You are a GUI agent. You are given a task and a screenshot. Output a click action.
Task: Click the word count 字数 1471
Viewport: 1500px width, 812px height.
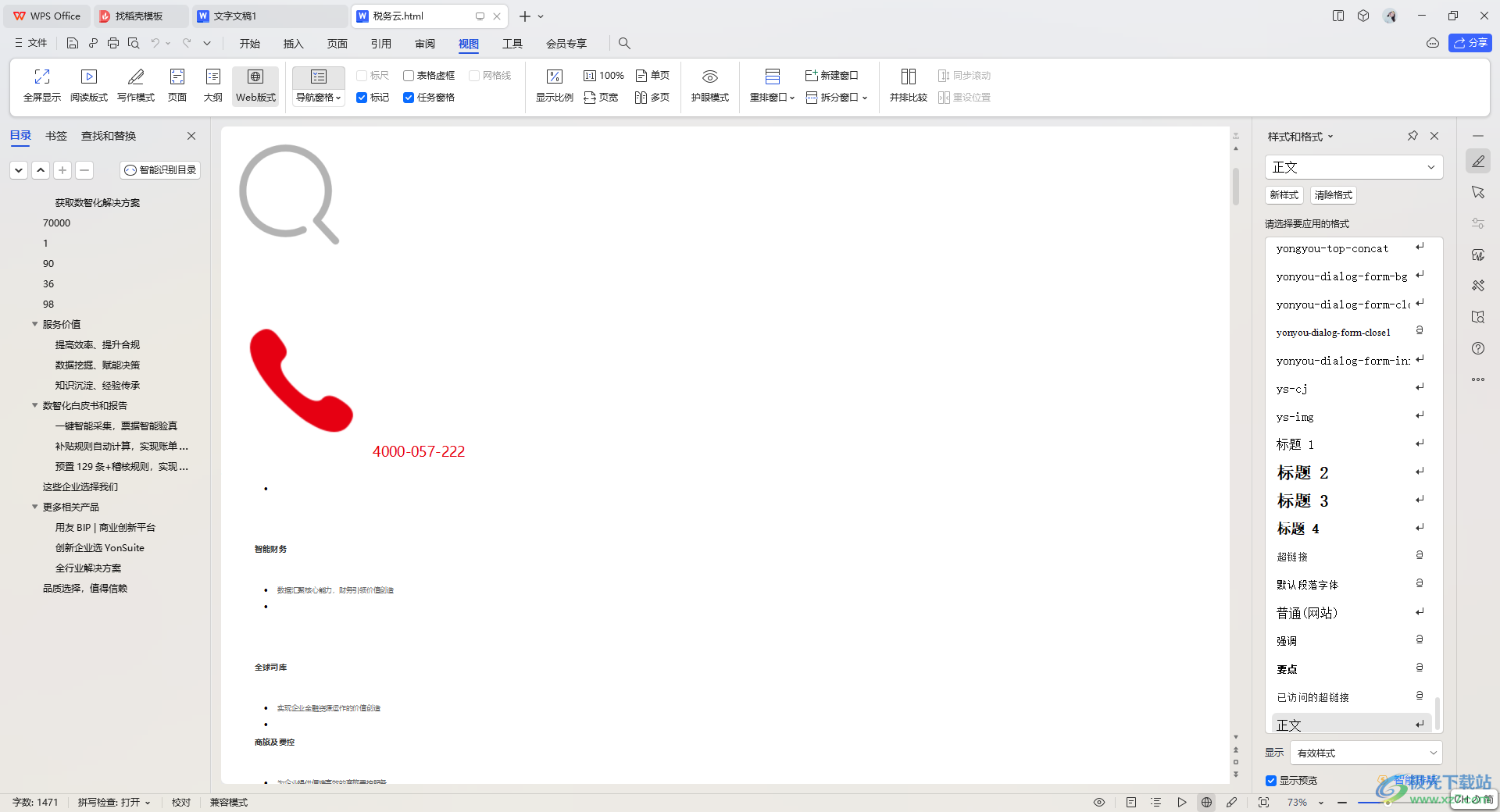click(x=35, y=803)
